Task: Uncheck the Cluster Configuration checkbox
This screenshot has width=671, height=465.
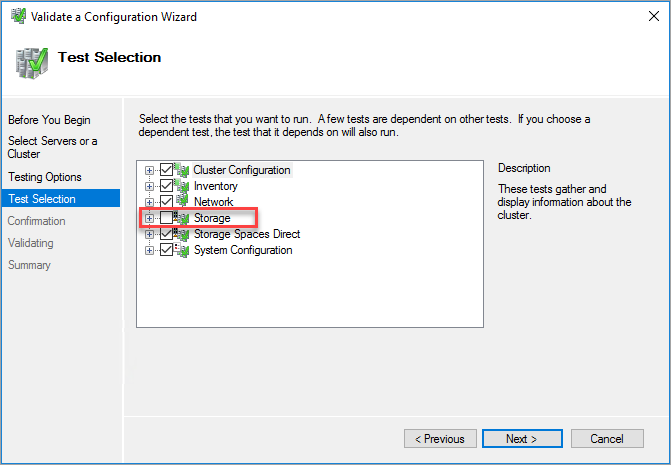Action: pos(166,170)
